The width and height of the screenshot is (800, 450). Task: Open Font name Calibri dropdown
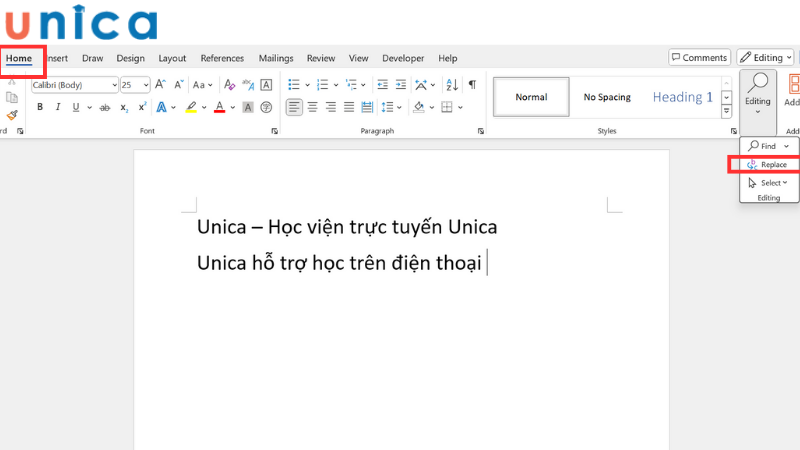(x=114, y=85)
